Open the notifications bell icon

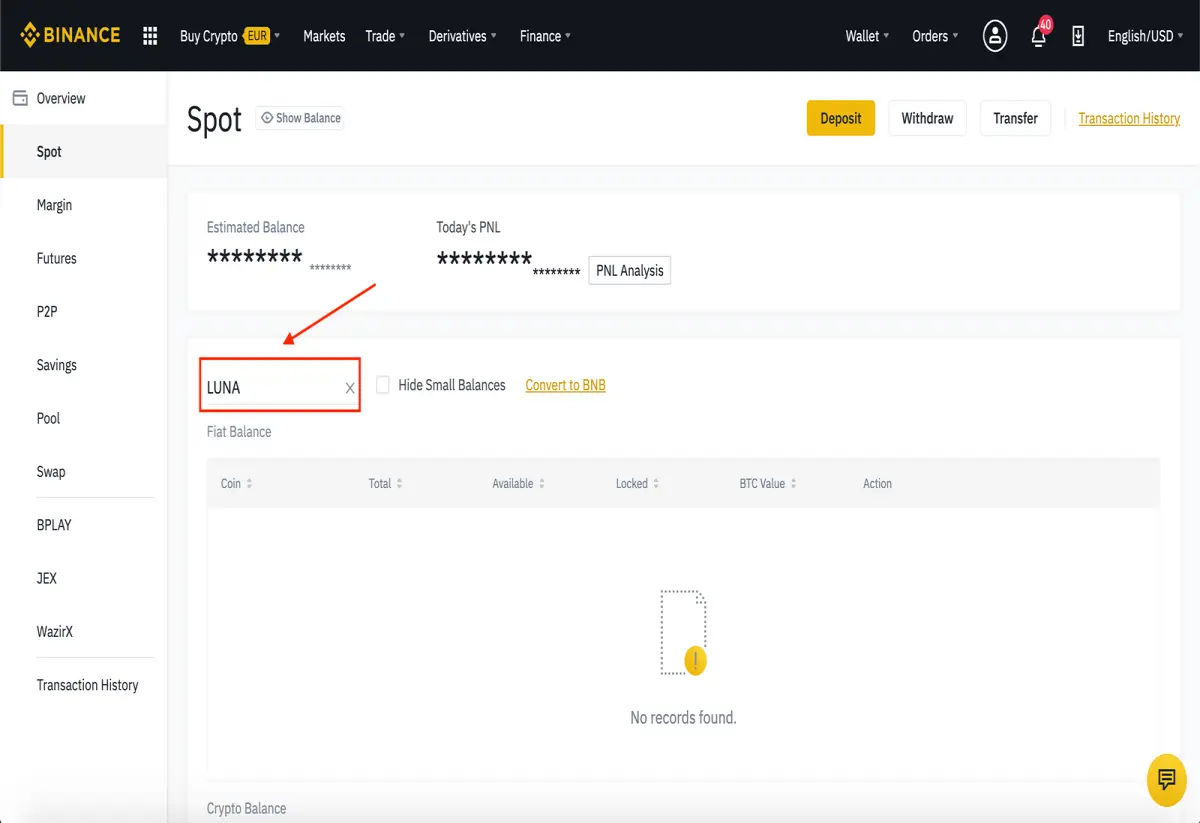(1039, 35)
